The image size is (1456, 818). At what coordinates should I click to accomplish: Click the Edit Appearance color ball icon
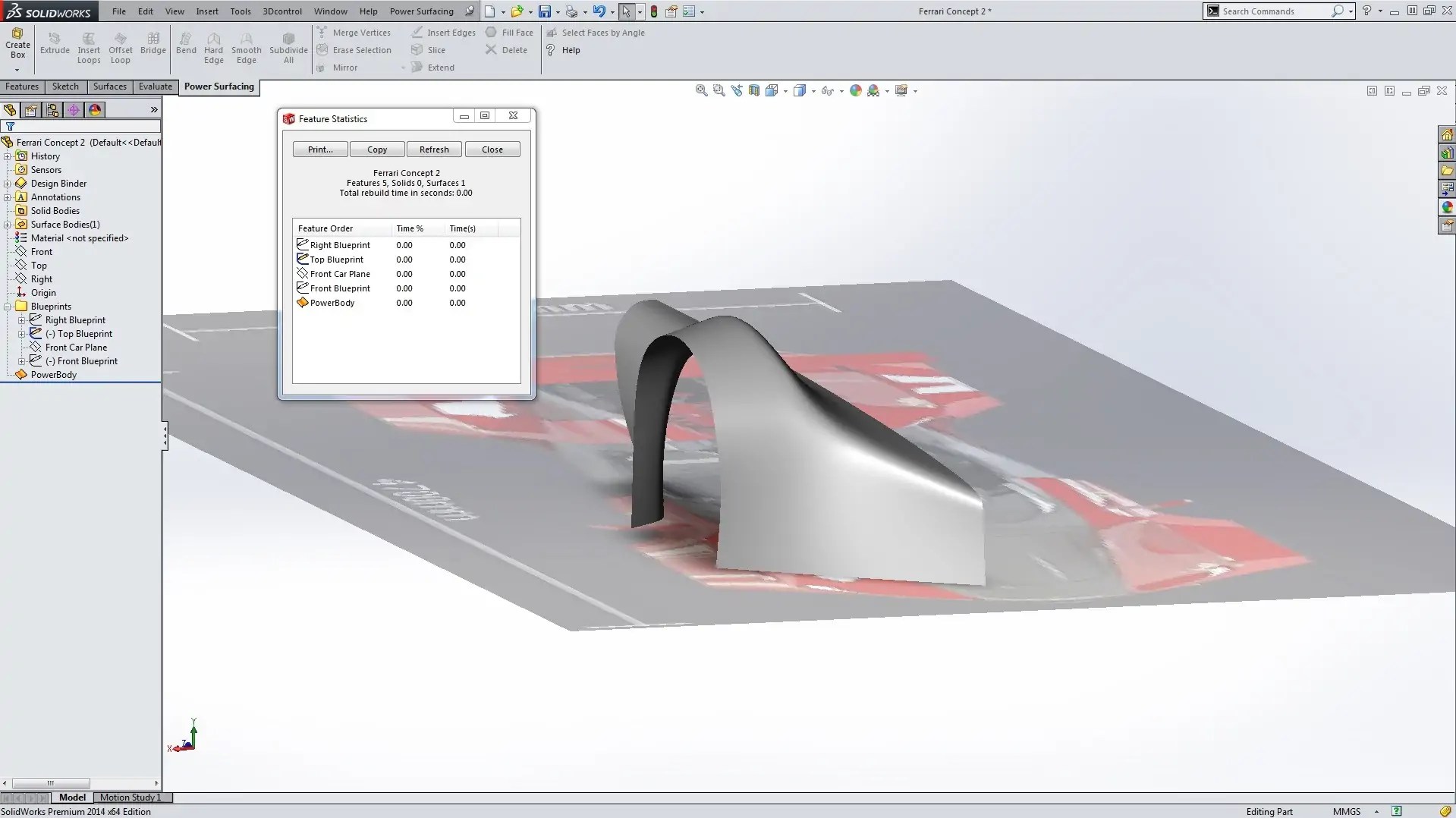[x=856, y=90]
